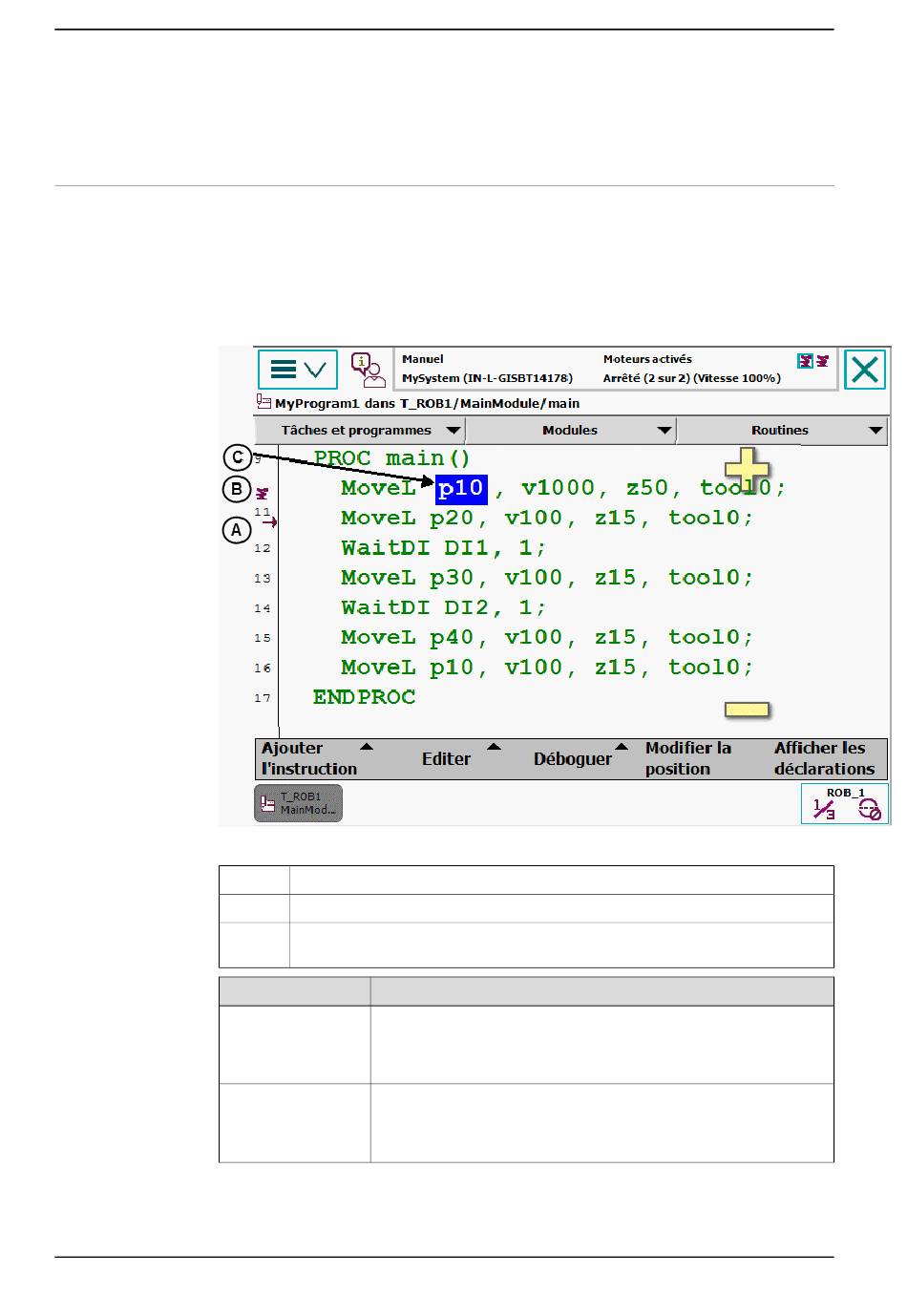Open the ROB_1 quickset menu

click(845, 804)
